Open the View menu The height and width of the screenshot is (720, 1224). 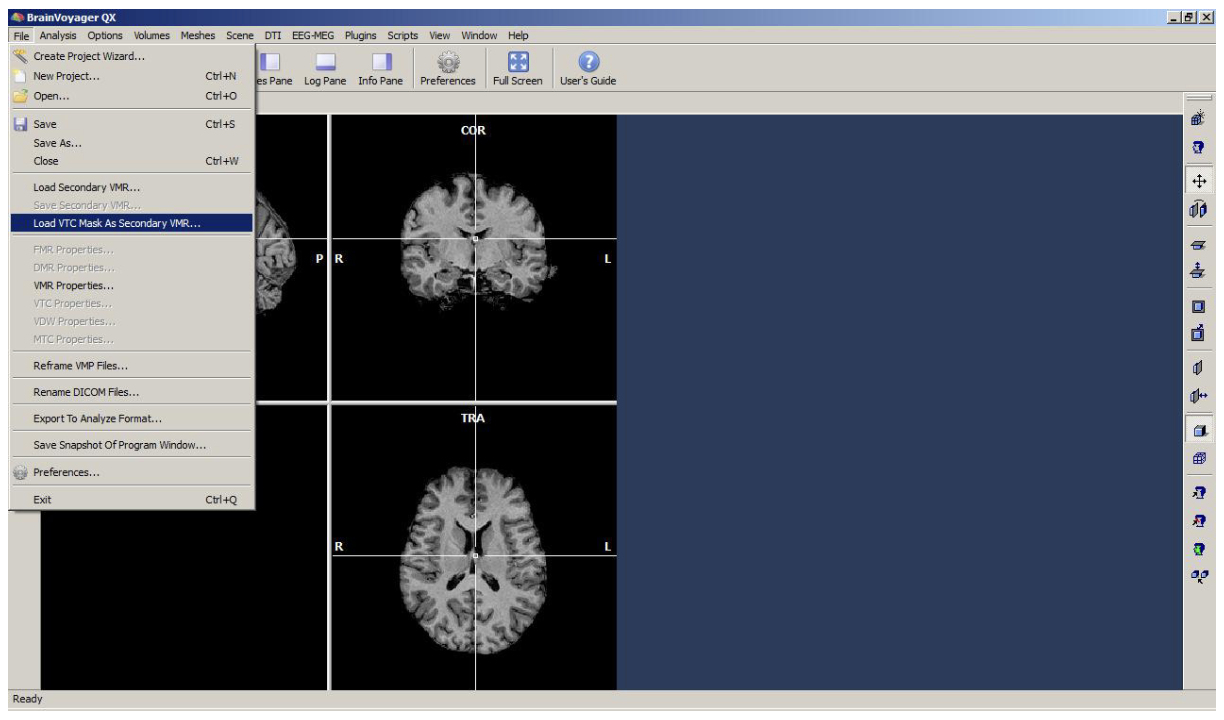tap(441, 36)
